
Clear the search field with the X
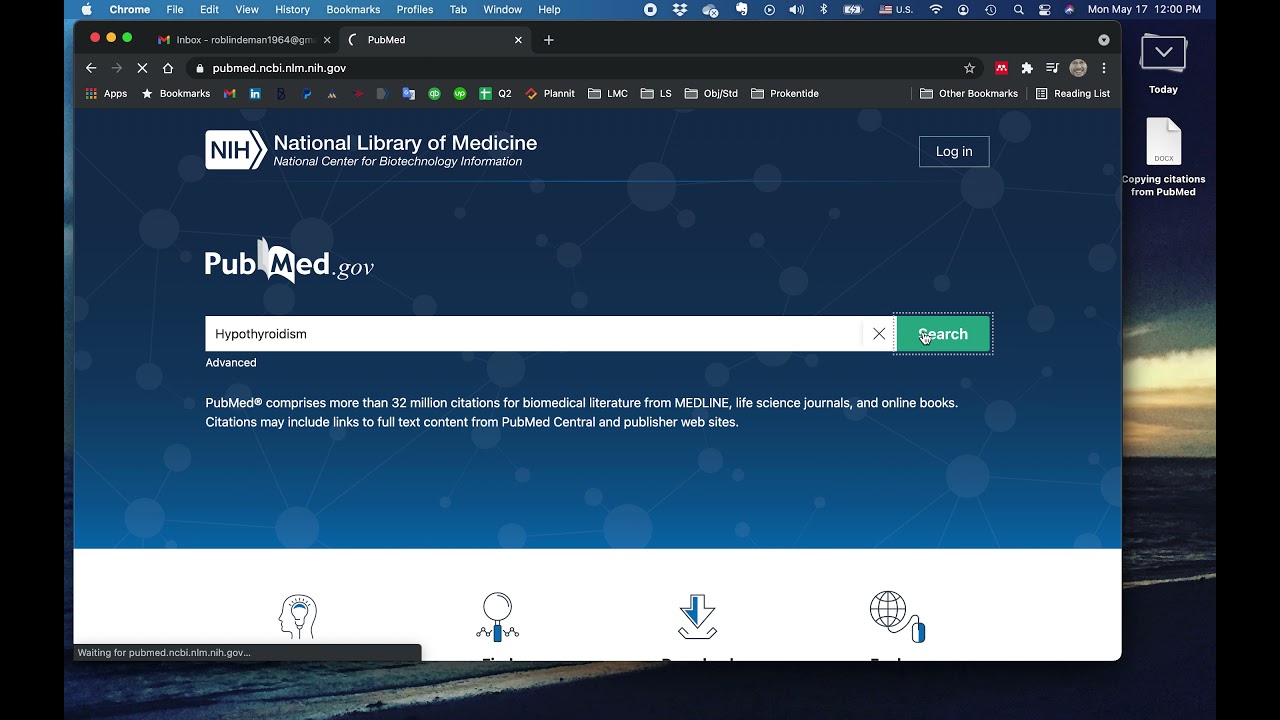[879, 334]
